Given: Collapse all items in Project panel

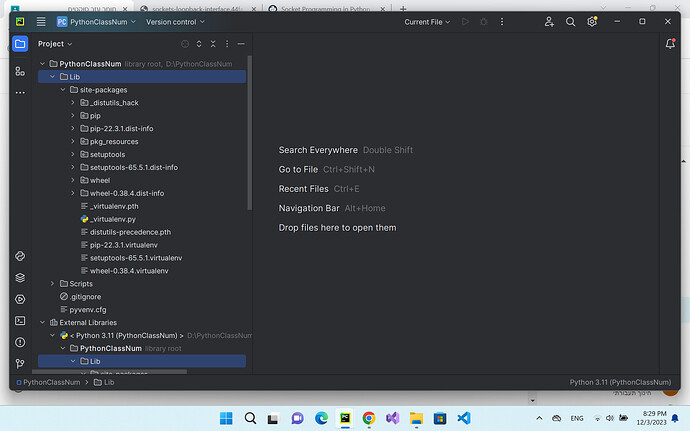Looking at the screenshot, I should click(213, 44).
